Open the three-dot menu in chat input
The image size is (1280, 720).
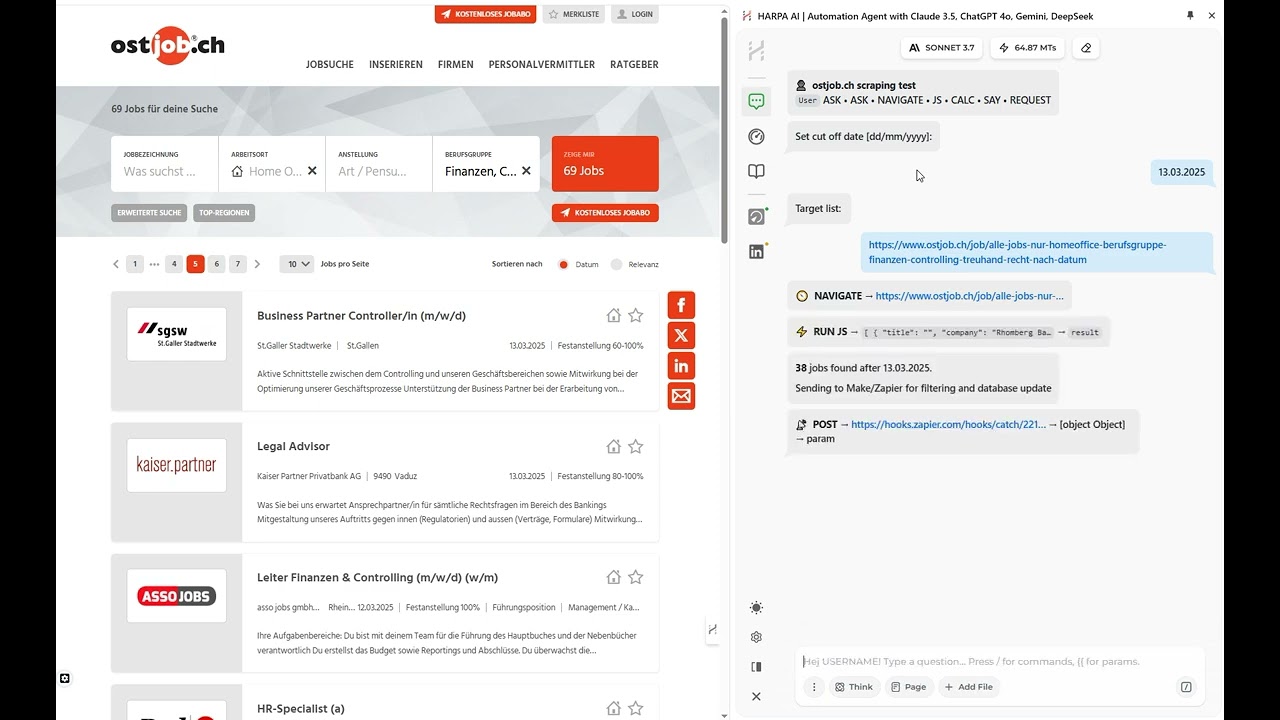tap(814, 687)
